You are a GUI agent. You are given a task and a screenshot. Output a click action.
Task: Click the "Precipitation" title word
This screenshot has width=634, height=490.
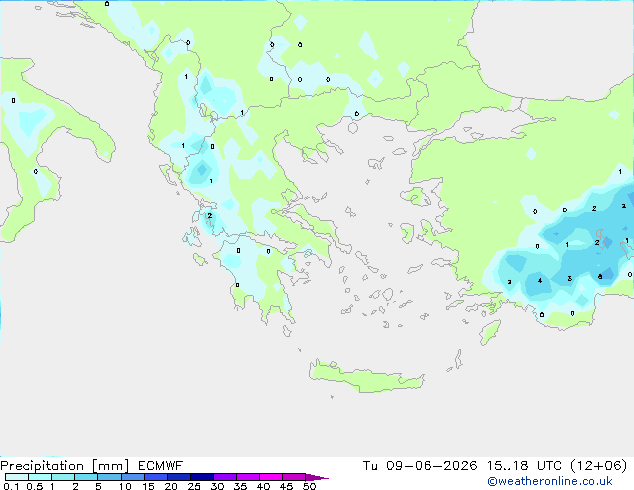click(x=42, y=466)
